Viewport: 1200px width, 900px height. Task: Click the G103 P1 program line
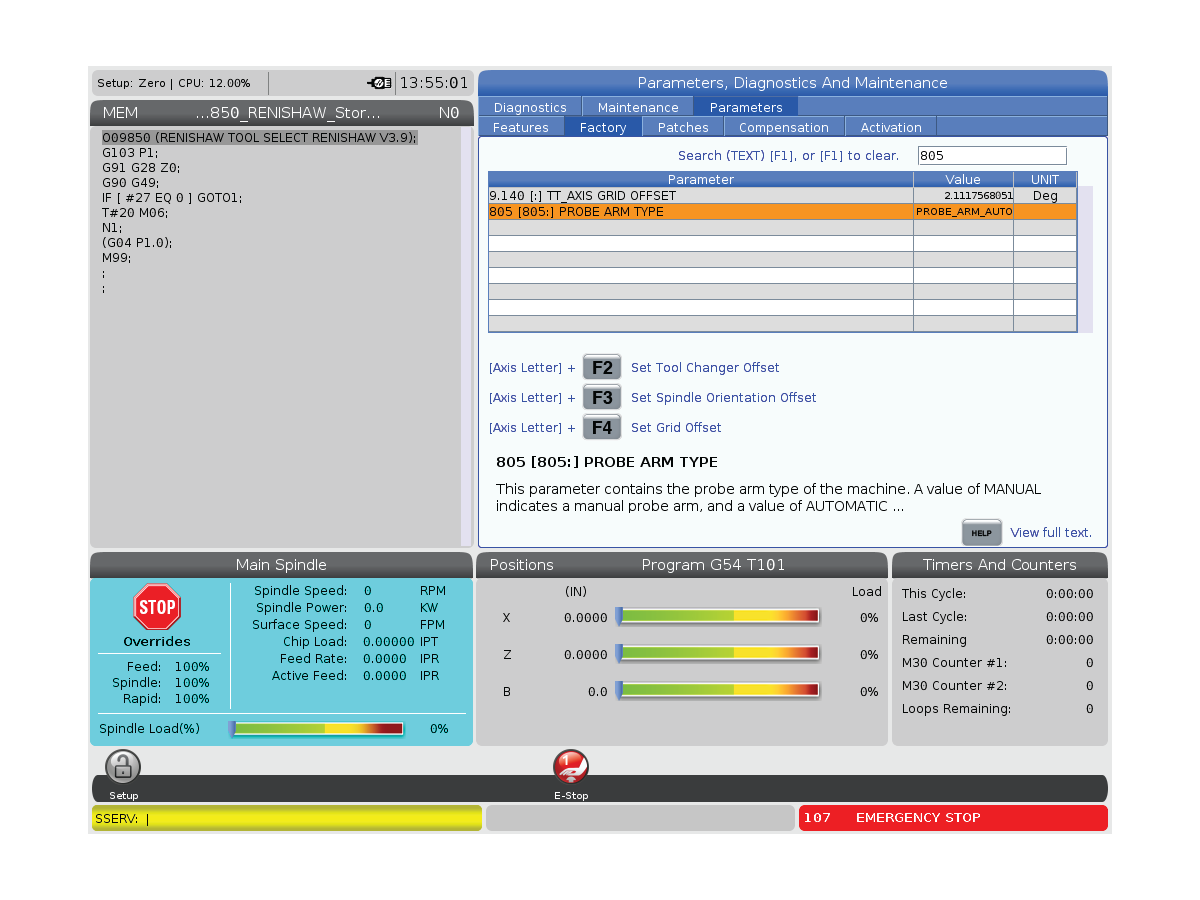tap(130, 152)
